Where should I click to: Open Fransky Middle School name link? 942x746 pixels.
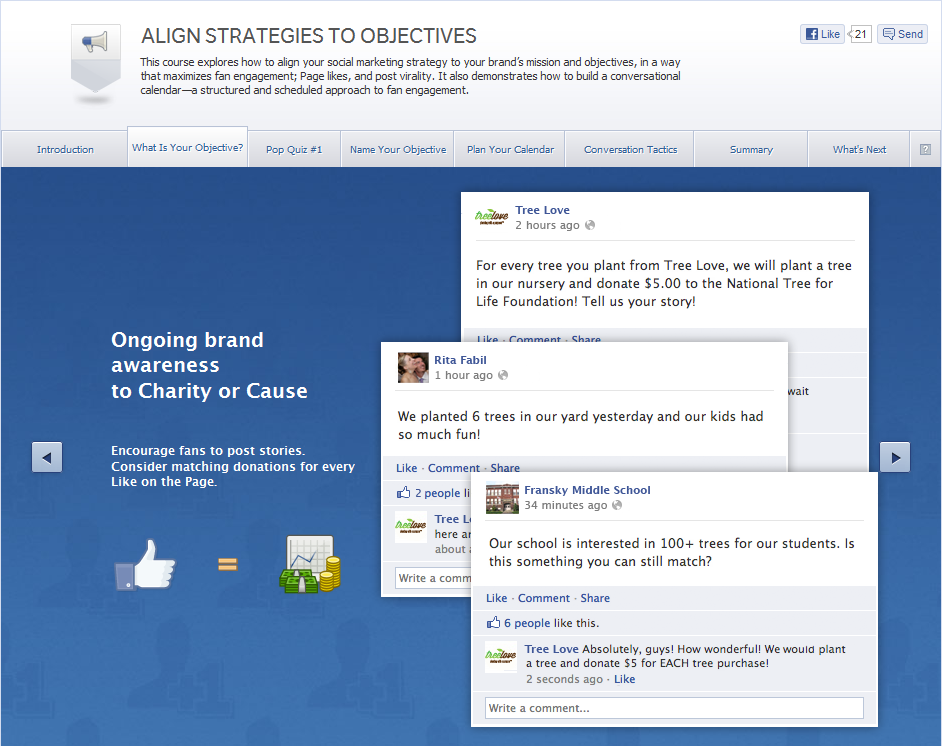click(x=587, y=490)
